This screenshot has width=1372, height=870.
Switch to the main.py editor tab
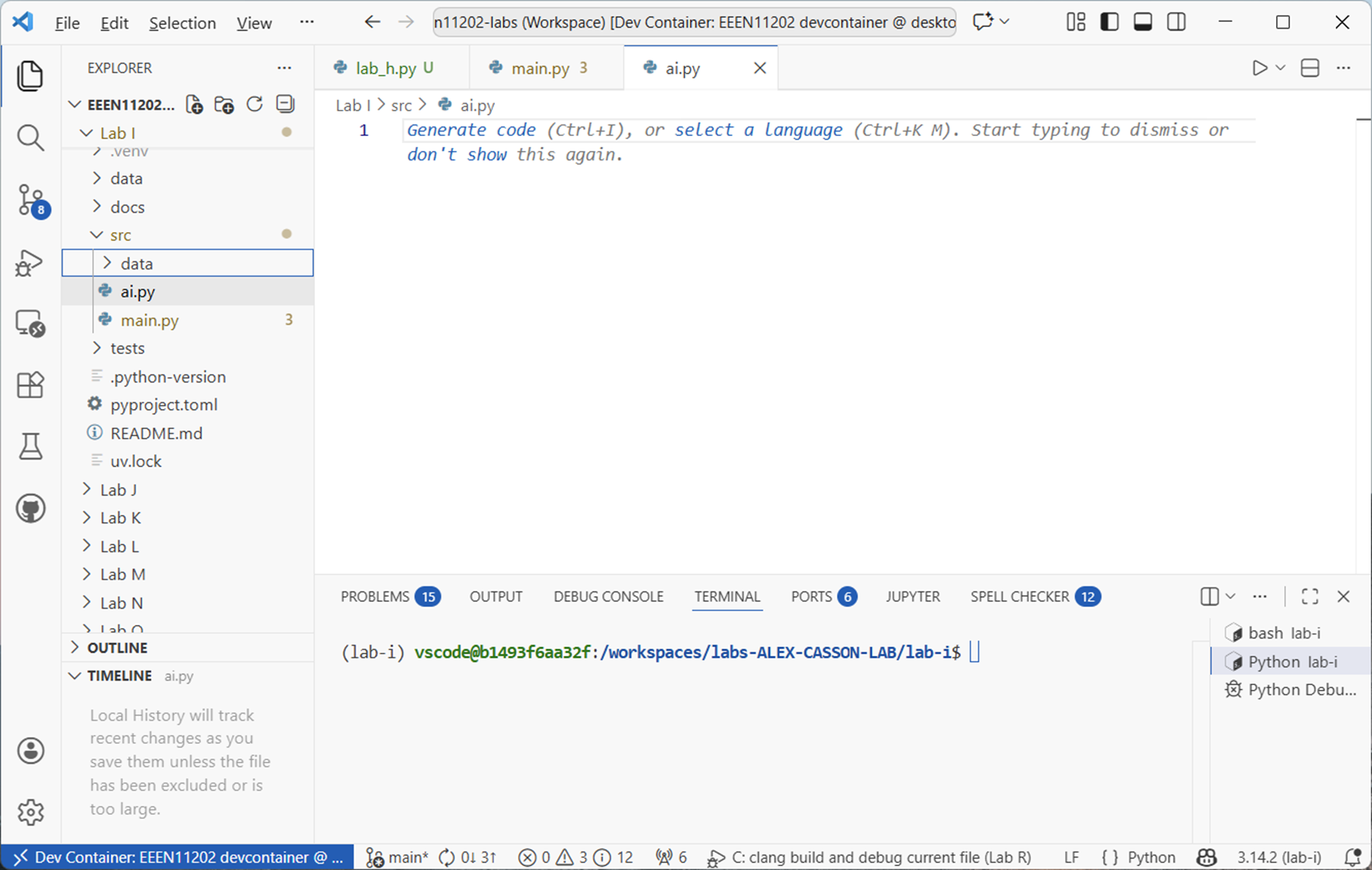[x=540, y=68]
